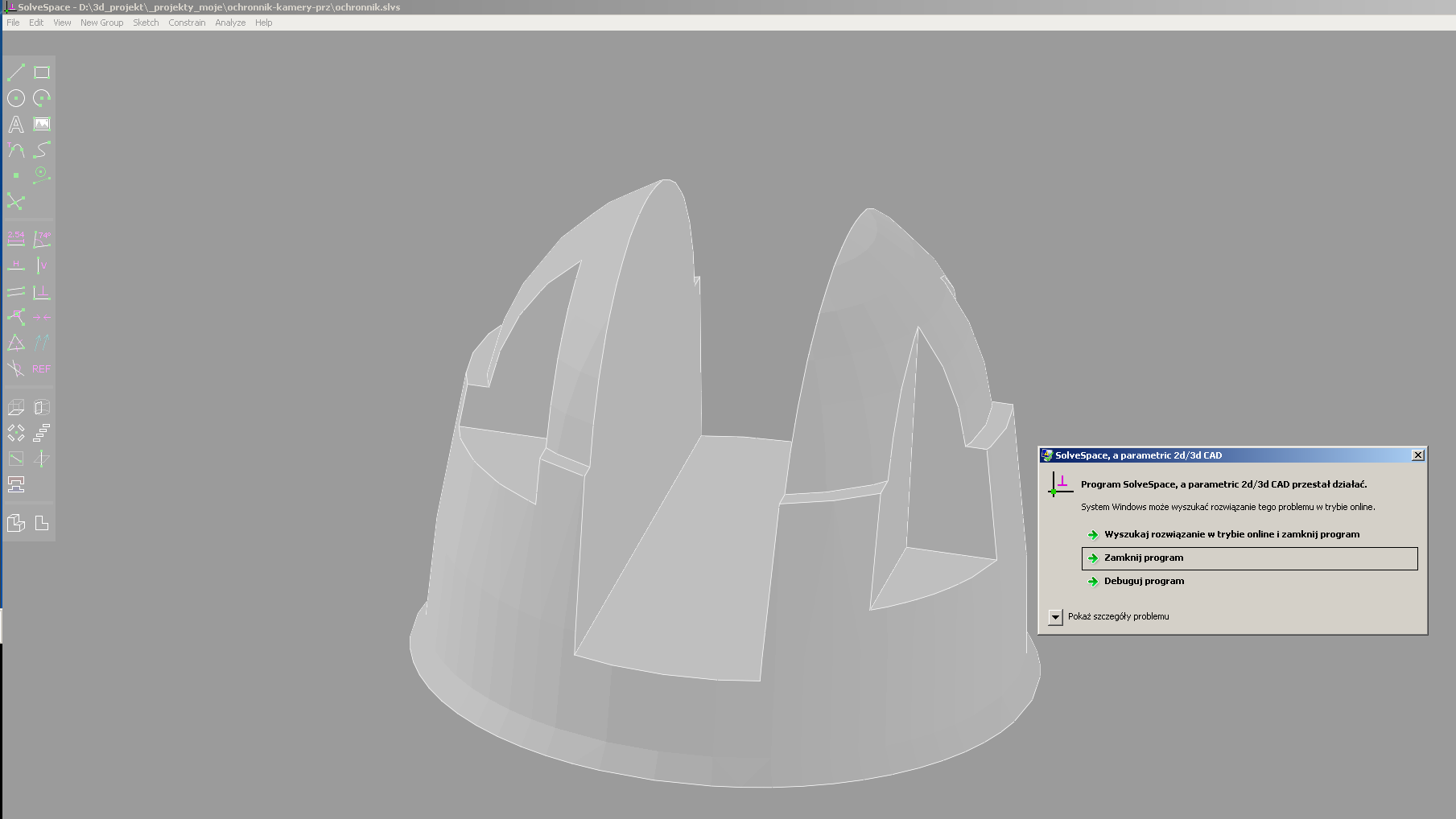Select the line segment sketch tool
1456x819 pixels.
click(16, 72)
